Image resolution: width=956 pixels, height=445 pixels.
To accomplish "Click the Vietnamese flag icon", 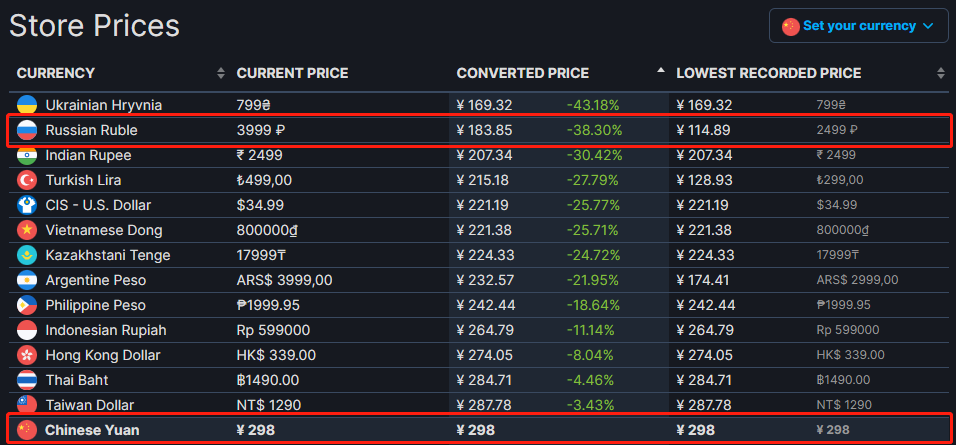I will coord(27,230).
